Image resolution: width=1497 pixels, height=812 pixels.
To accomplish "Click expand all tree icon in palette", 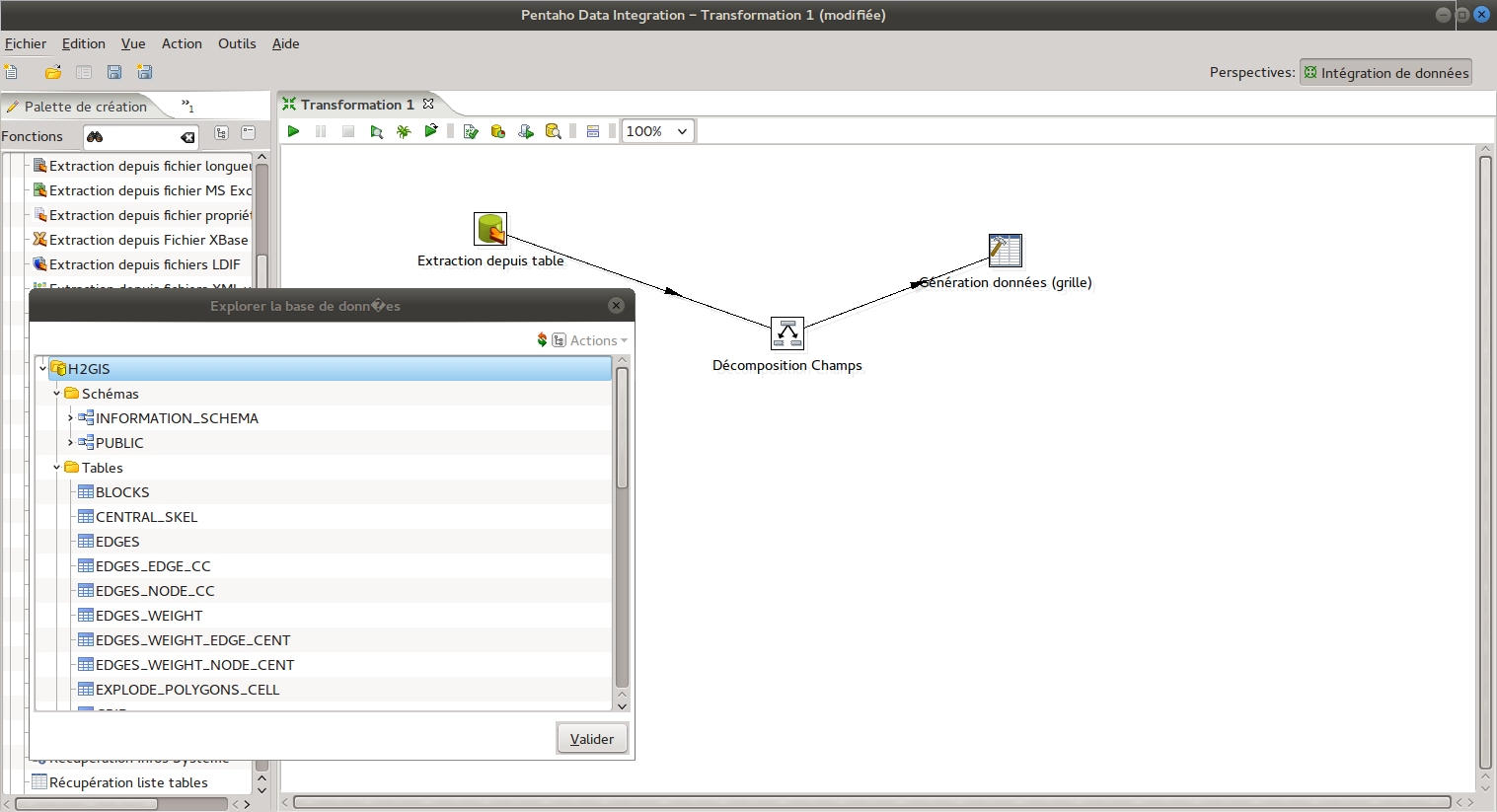I will [x=221, y=133].
